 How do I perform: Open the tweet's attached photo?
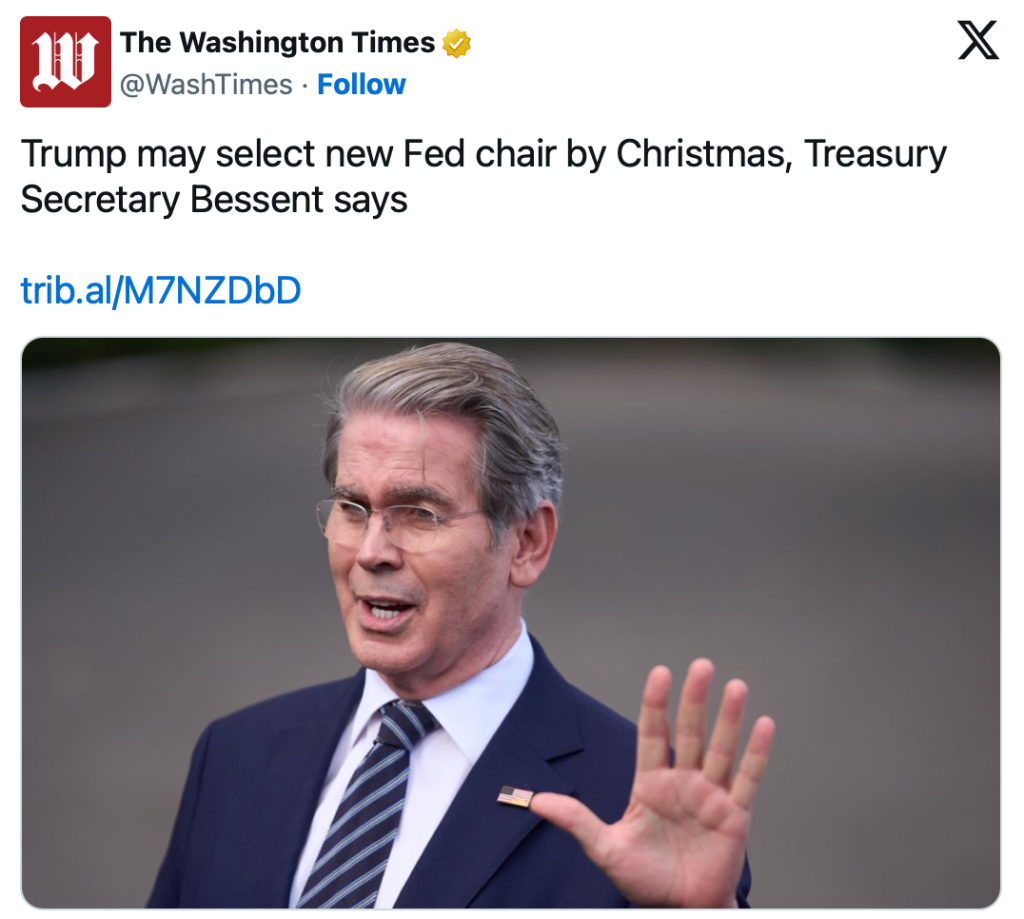pyautogui.click(x=510, y=622)
